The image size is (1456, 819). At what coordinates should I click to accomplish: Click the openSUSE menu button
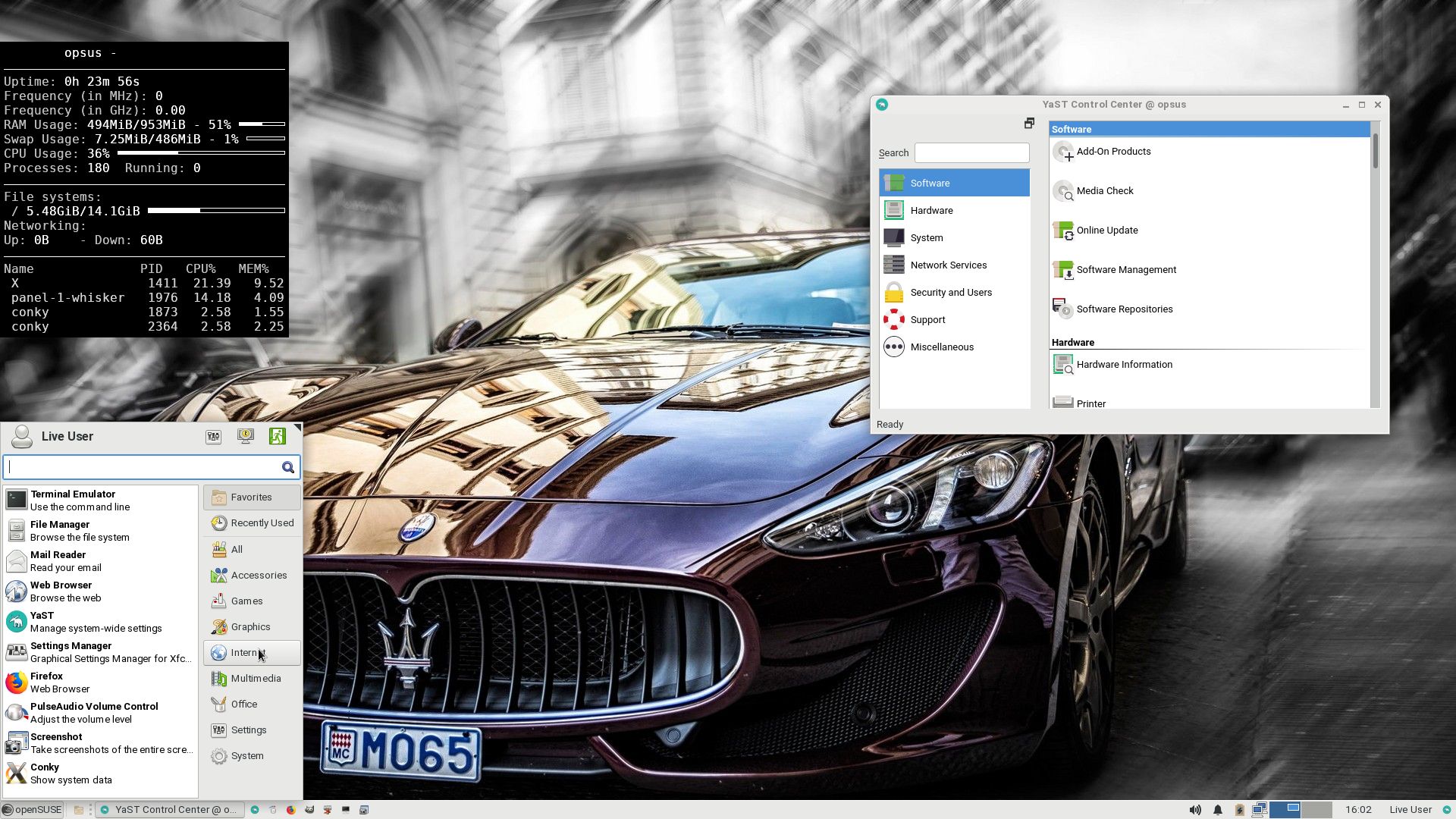tap(32, 810)
